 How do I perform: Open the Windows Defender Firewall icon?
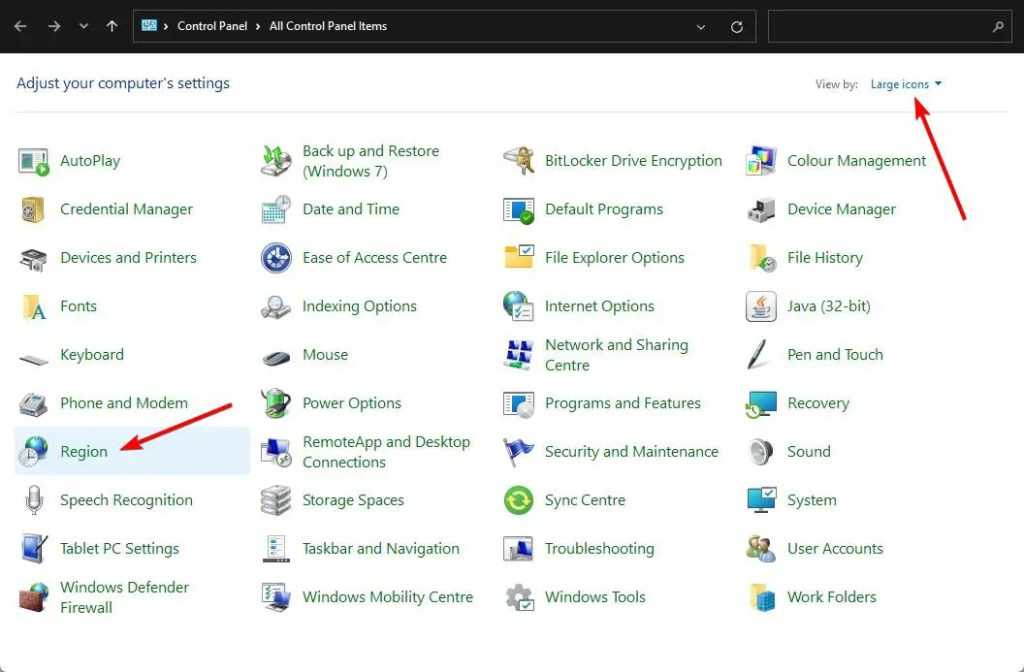tap(33, 597)
